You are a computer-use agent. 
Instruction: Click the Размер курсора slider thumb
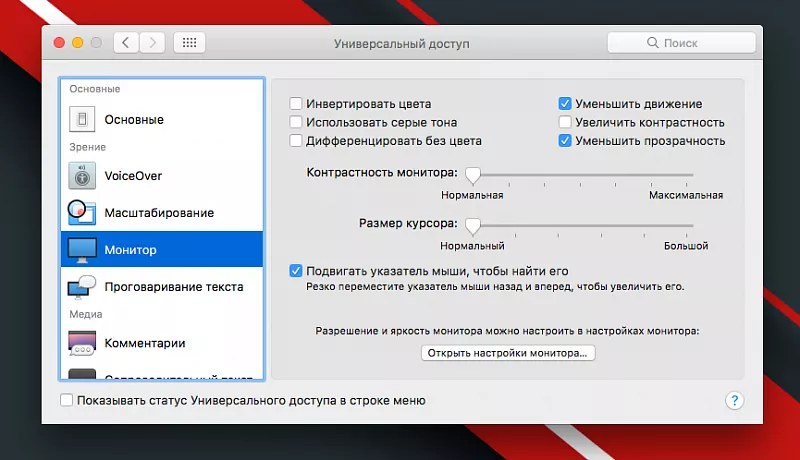click(473, 225)
